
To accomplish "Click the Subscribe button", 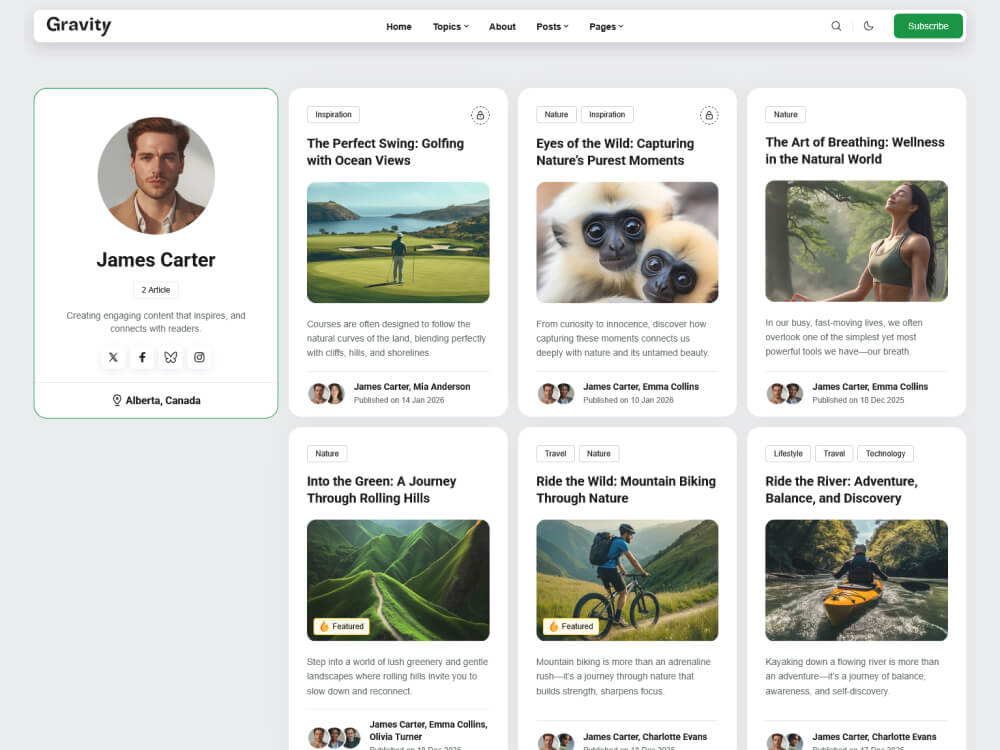I will [928, 26].
